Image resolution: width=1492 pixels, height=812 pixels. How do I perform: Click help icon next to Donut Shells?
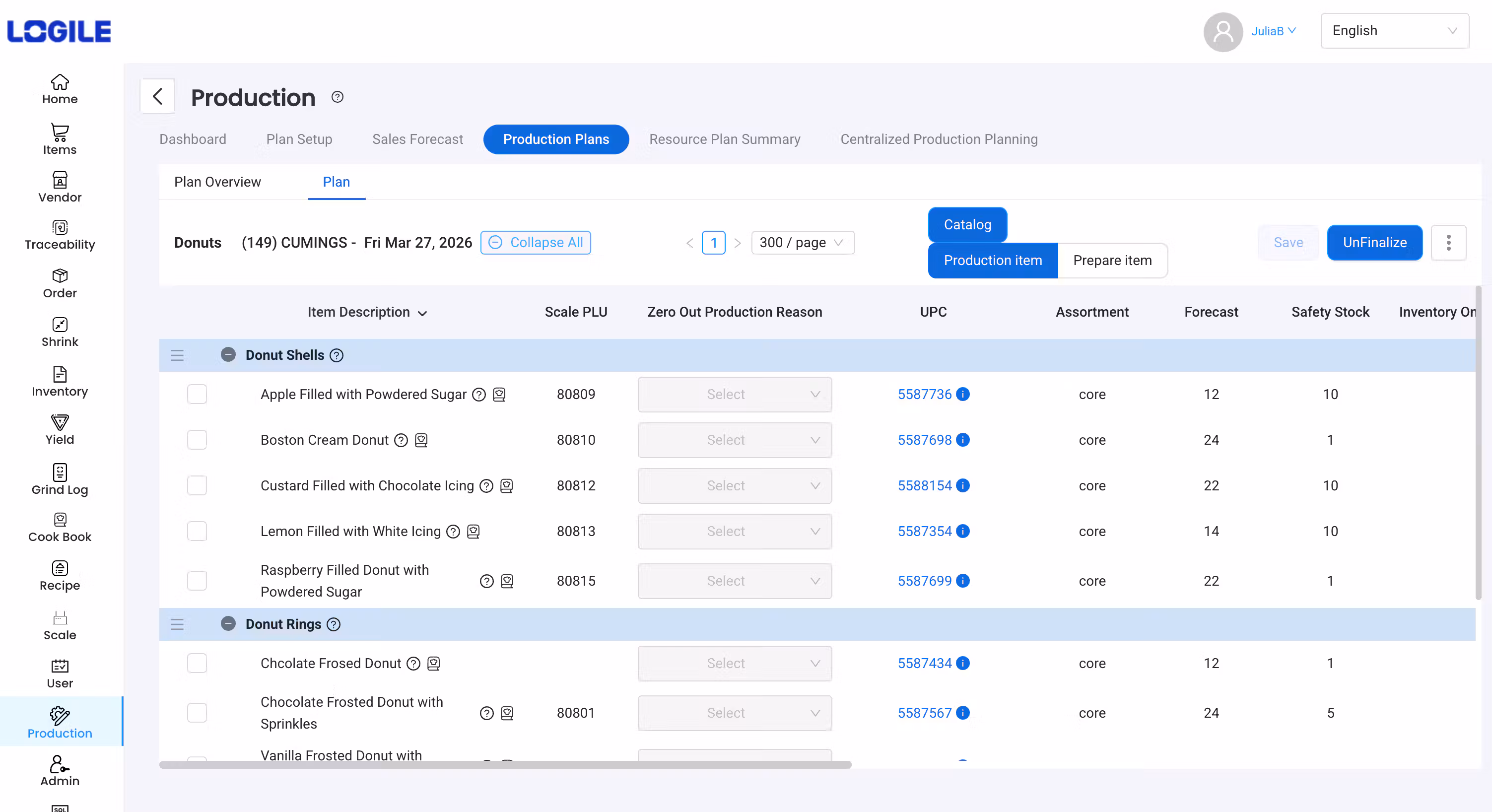click(x=337, y=355)
